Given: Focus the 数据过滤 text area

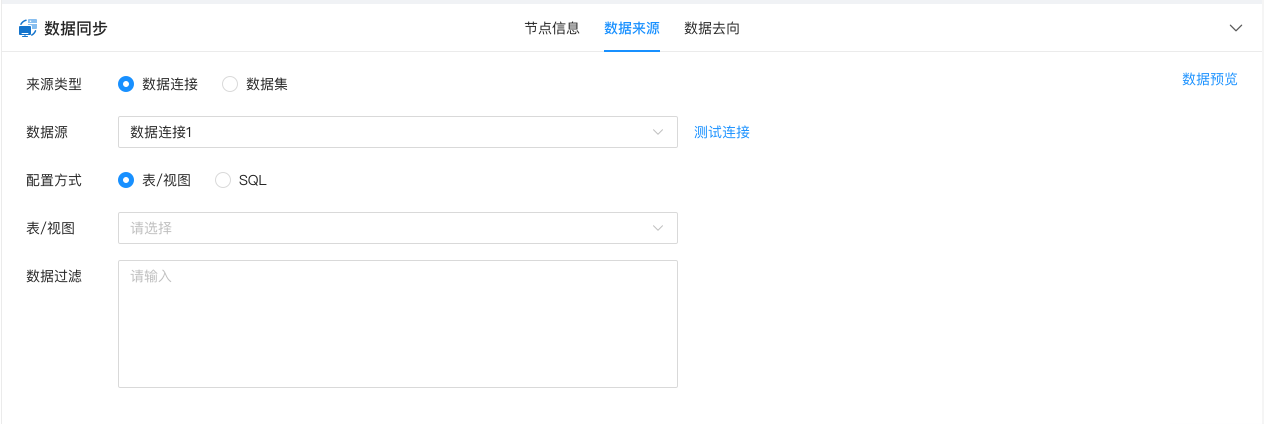Looking at the screenshot, I should pos(397,323).
